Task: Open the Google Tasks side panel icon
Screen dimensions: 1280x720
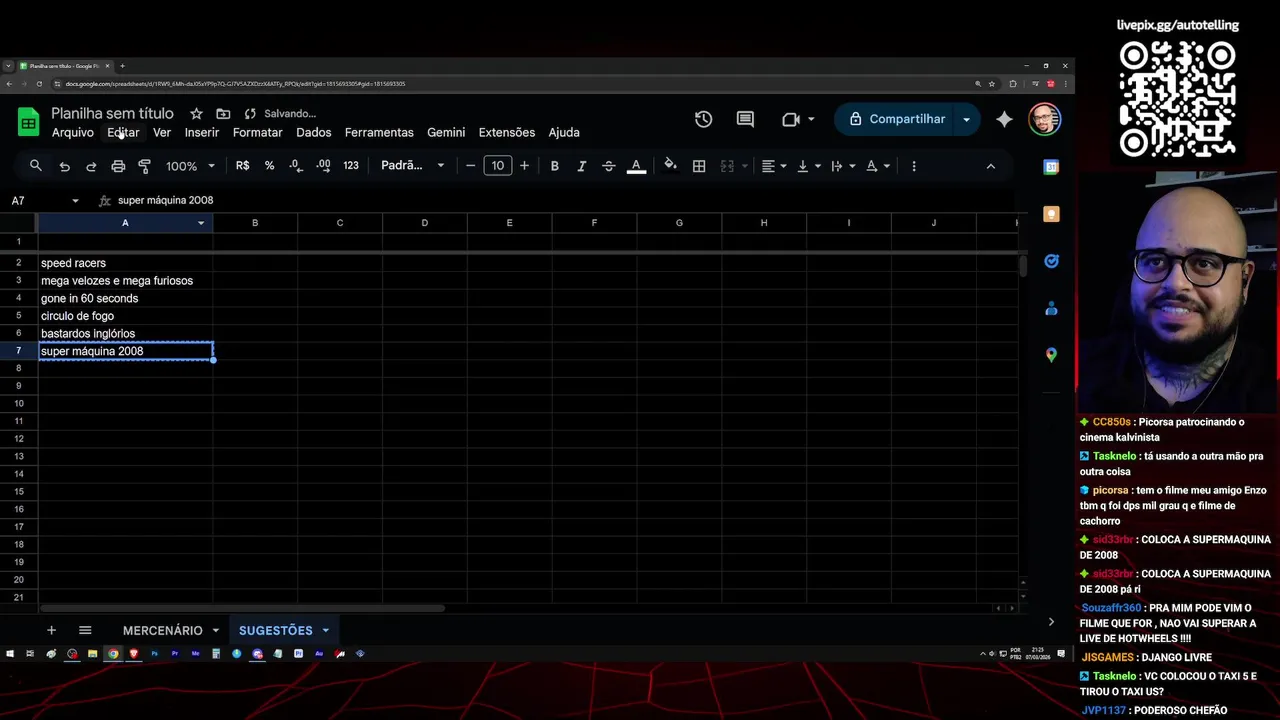Action: point(1051,261)
